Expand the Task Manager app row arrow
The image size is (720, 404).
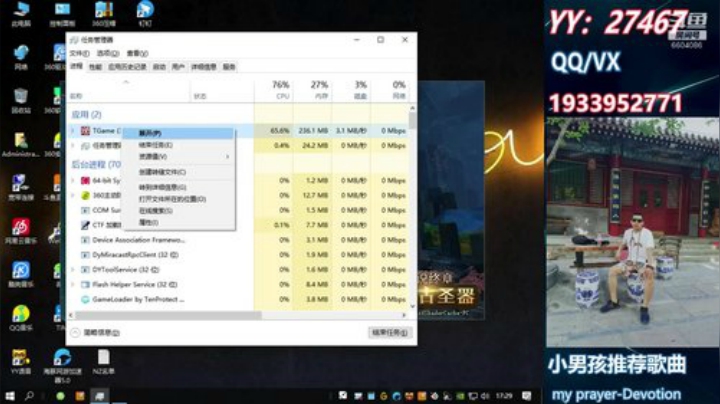pos(73,146)
